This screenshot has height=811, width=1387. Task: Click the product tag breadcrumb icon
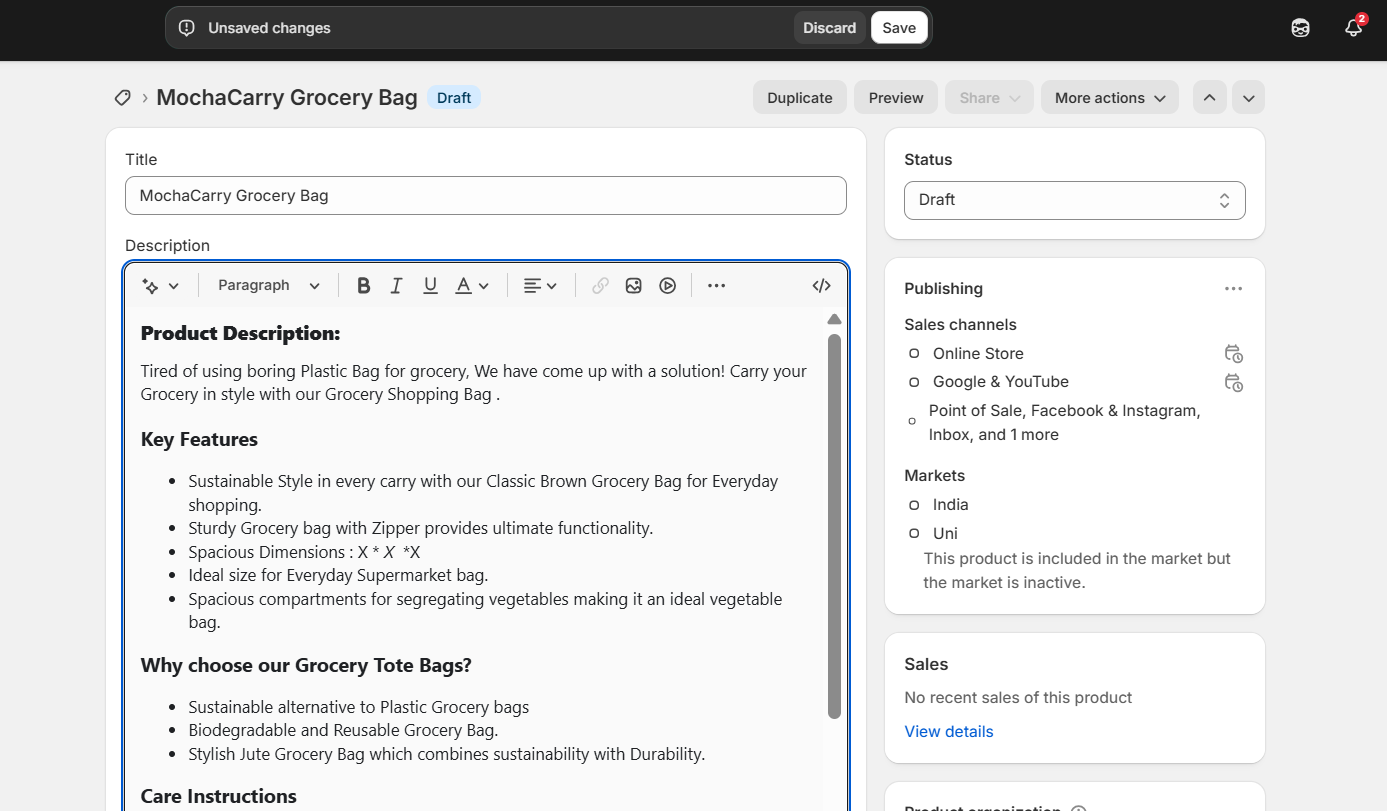pyautogui.click(x=122, y=97)
